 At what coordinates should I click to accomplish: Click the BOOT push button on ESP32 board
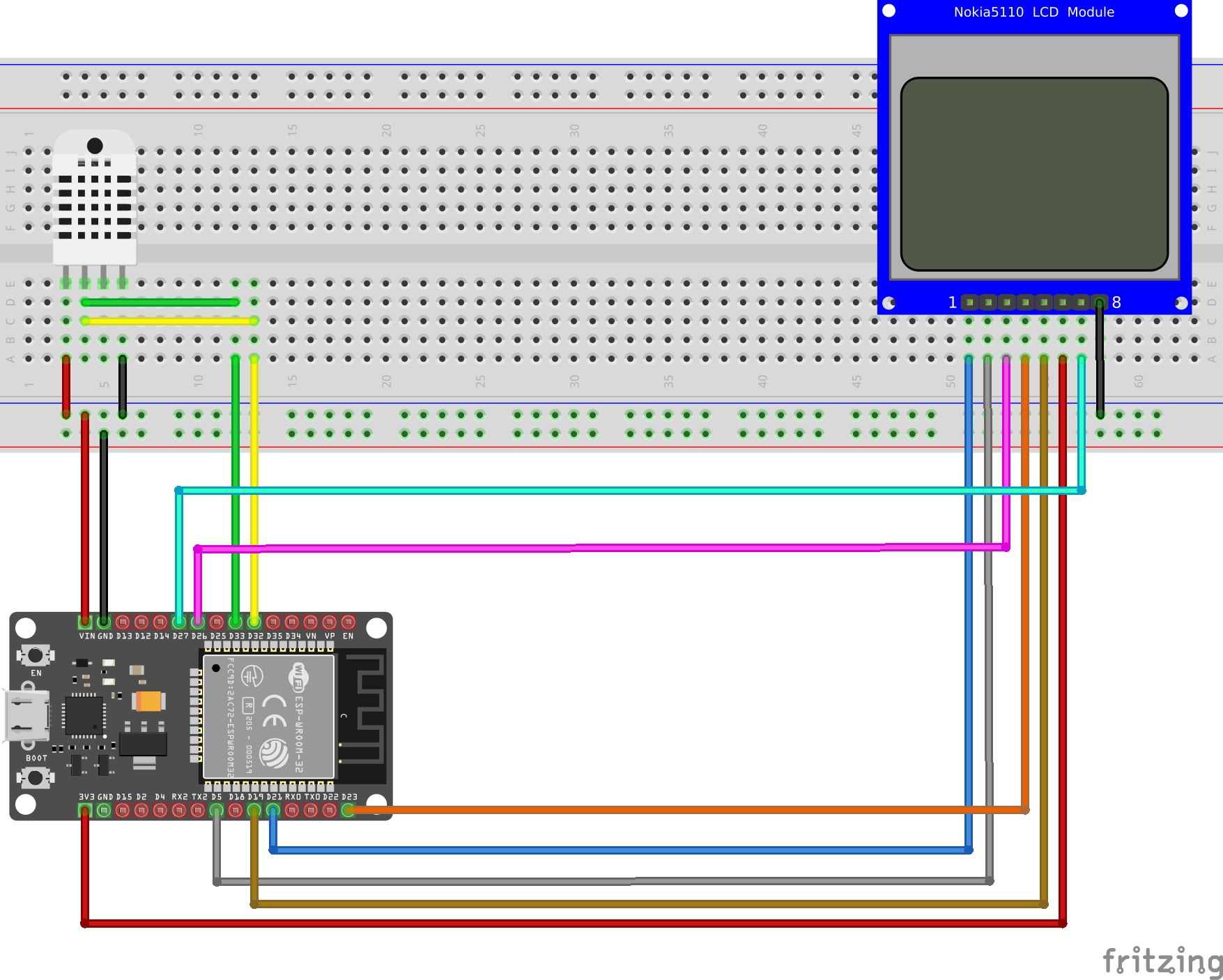tap(35, 776)
